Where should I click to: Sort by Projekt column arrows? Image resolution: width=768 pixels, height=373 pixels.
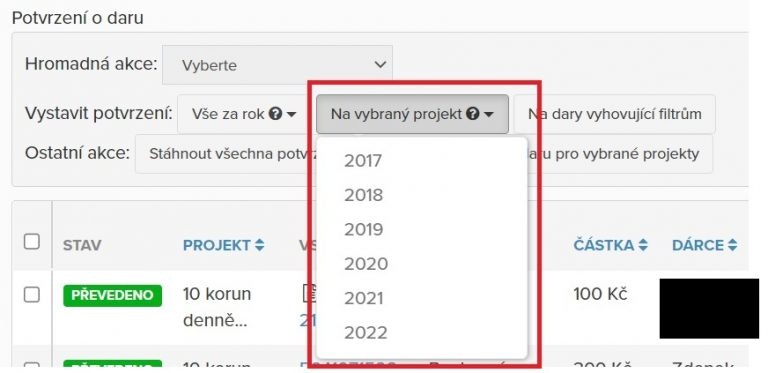pyautogui.click(x=260, y=245)
